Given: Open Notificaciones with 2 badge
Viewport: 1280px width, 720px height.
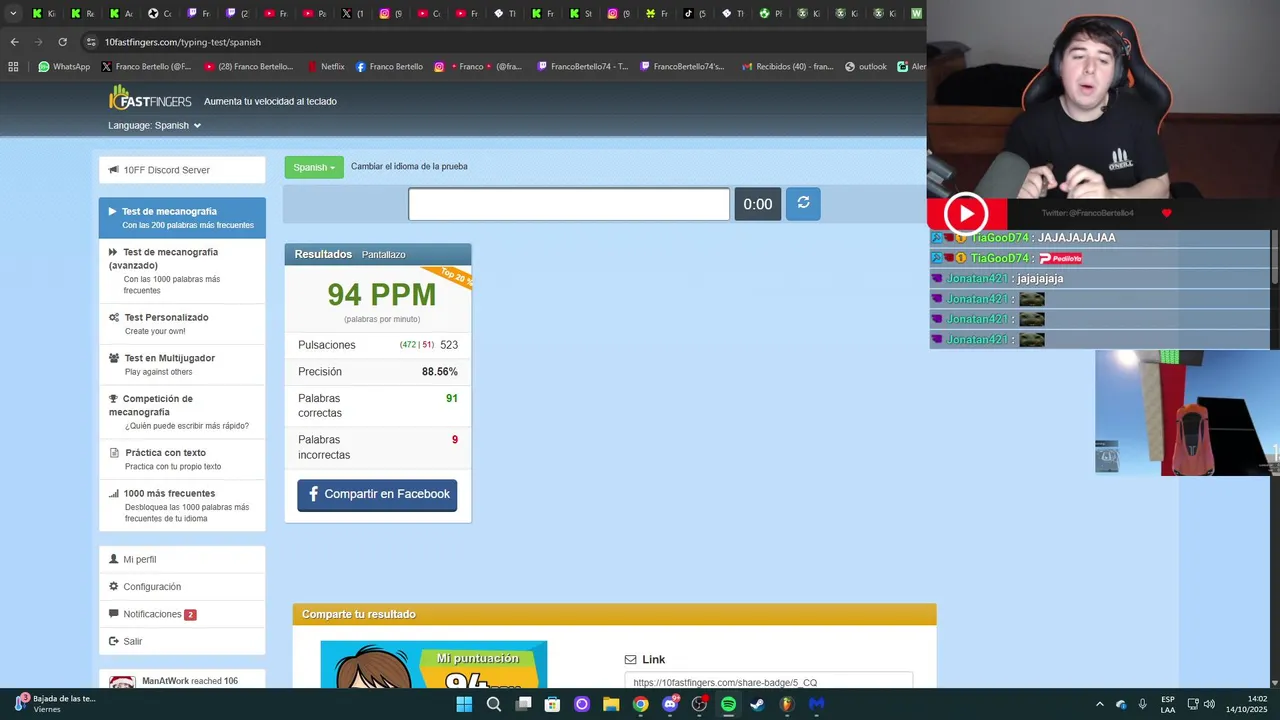Looking at the screenshot, I should point(182,614).
